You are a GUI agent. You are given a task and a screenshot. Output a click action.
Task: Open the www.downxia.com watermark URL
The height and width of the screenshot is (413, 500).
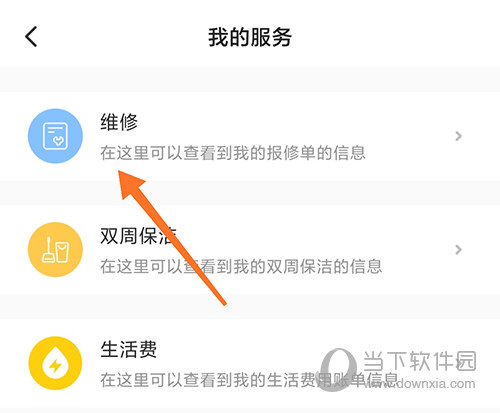(x=421, y=384)
